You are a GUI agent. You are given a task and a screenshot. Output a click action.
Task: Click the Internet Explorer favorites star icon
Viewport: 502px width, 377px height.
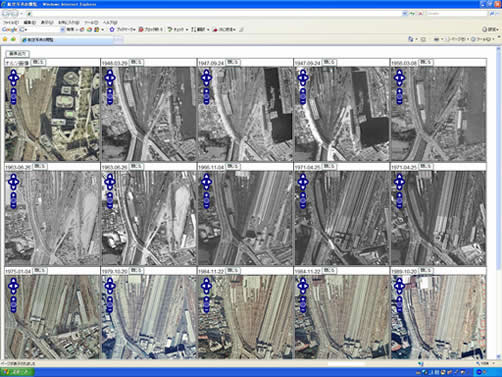click(x=5, y=39)
